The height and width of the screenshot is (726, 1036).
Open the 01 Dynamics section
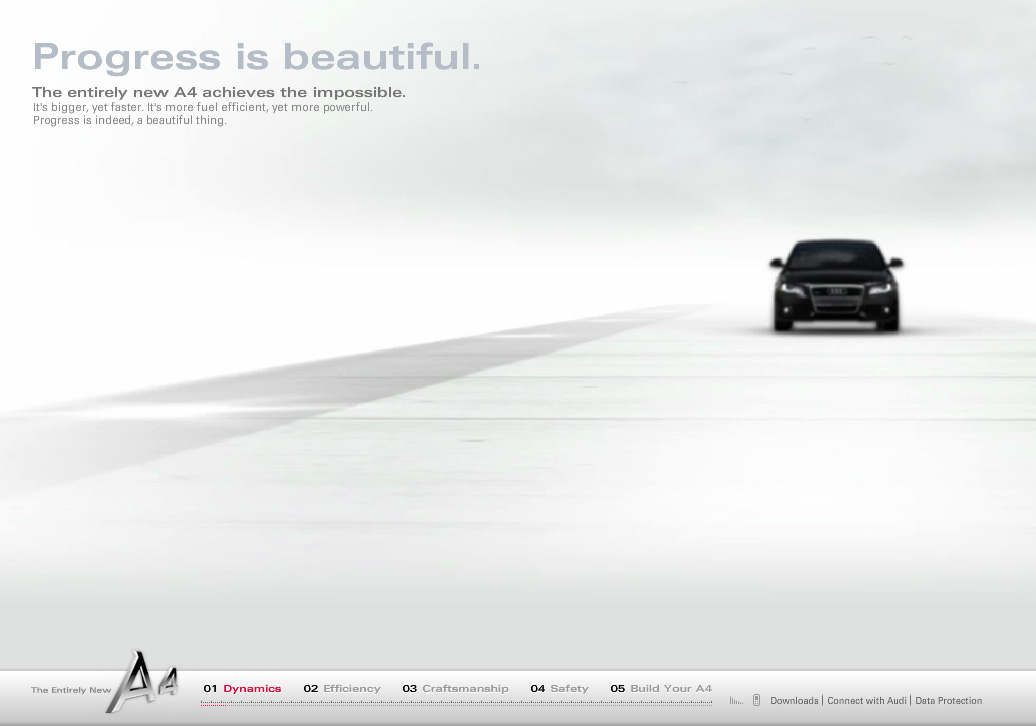click(x=242, y=688)
